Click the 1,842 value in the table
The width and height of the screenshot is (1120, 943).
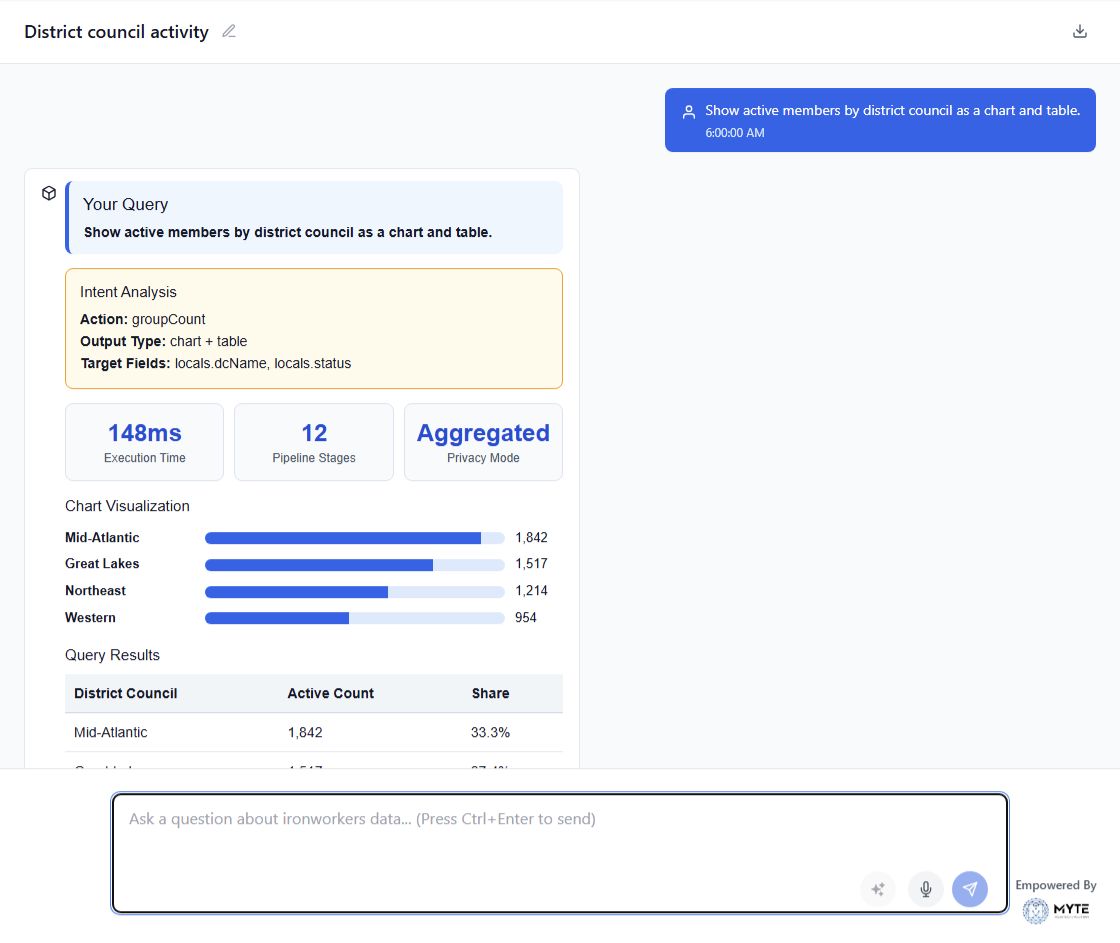(x=305, y=732)
